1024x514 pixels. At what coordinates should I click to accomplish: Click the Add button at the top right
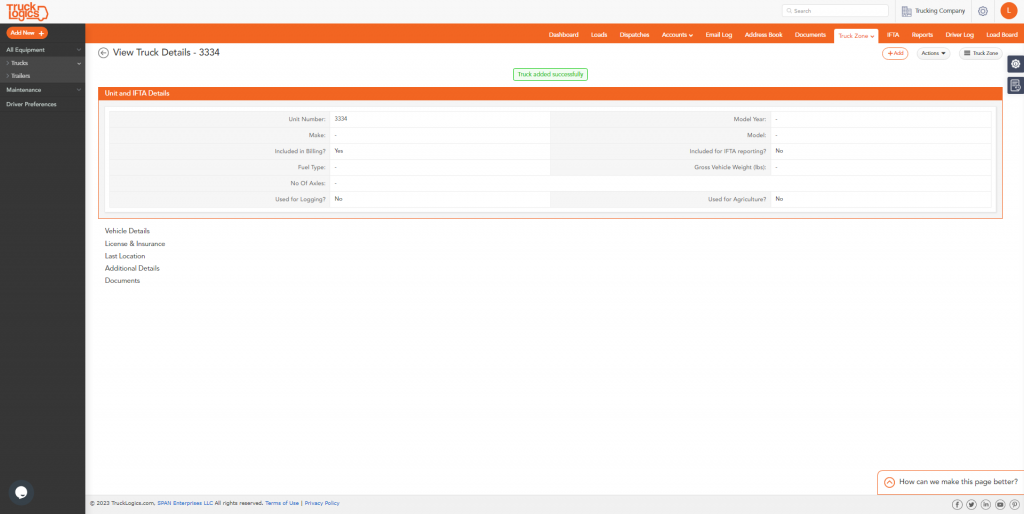click(895, 54)
